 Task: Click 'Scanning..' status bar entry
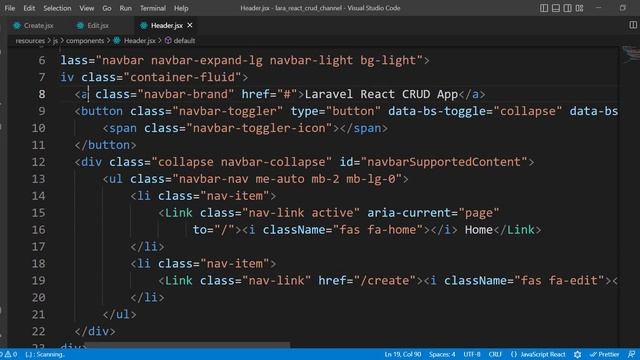pos(45,354)
